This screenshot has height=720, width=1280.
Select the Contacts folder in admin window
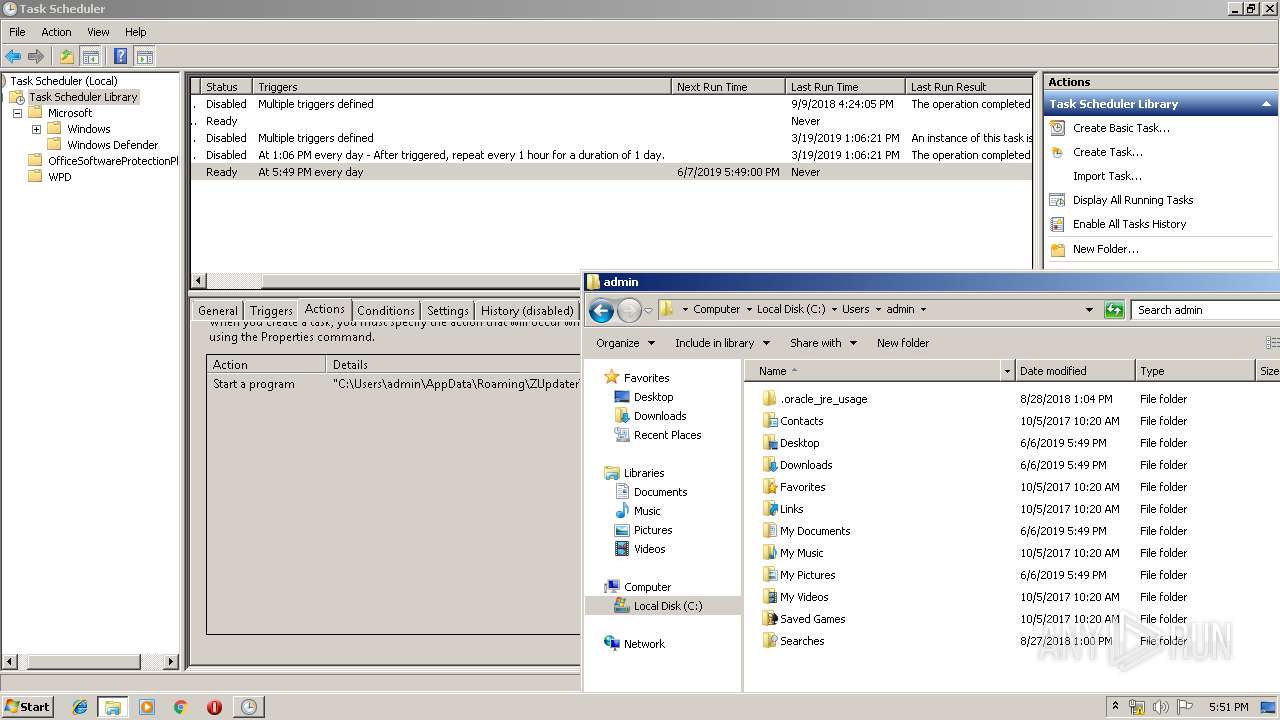pyautogui.click(x=793, y=421)
